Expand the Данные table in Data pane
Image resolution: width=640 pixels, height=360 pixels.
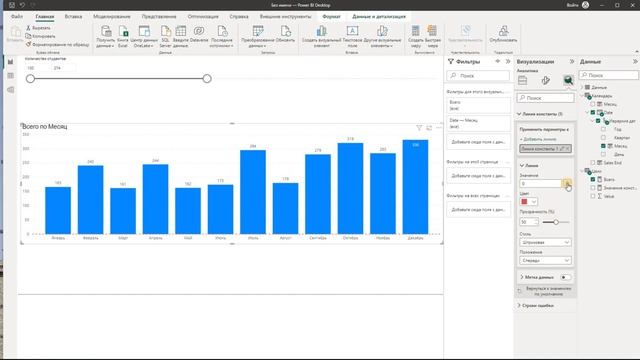coord(582,87)
